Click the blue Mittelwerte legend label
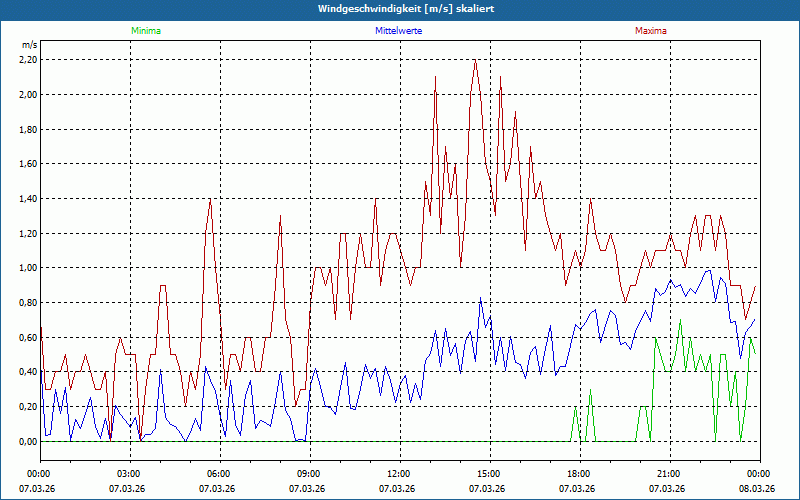The width and height of the screenshot is (800, 500). [398, 31]
